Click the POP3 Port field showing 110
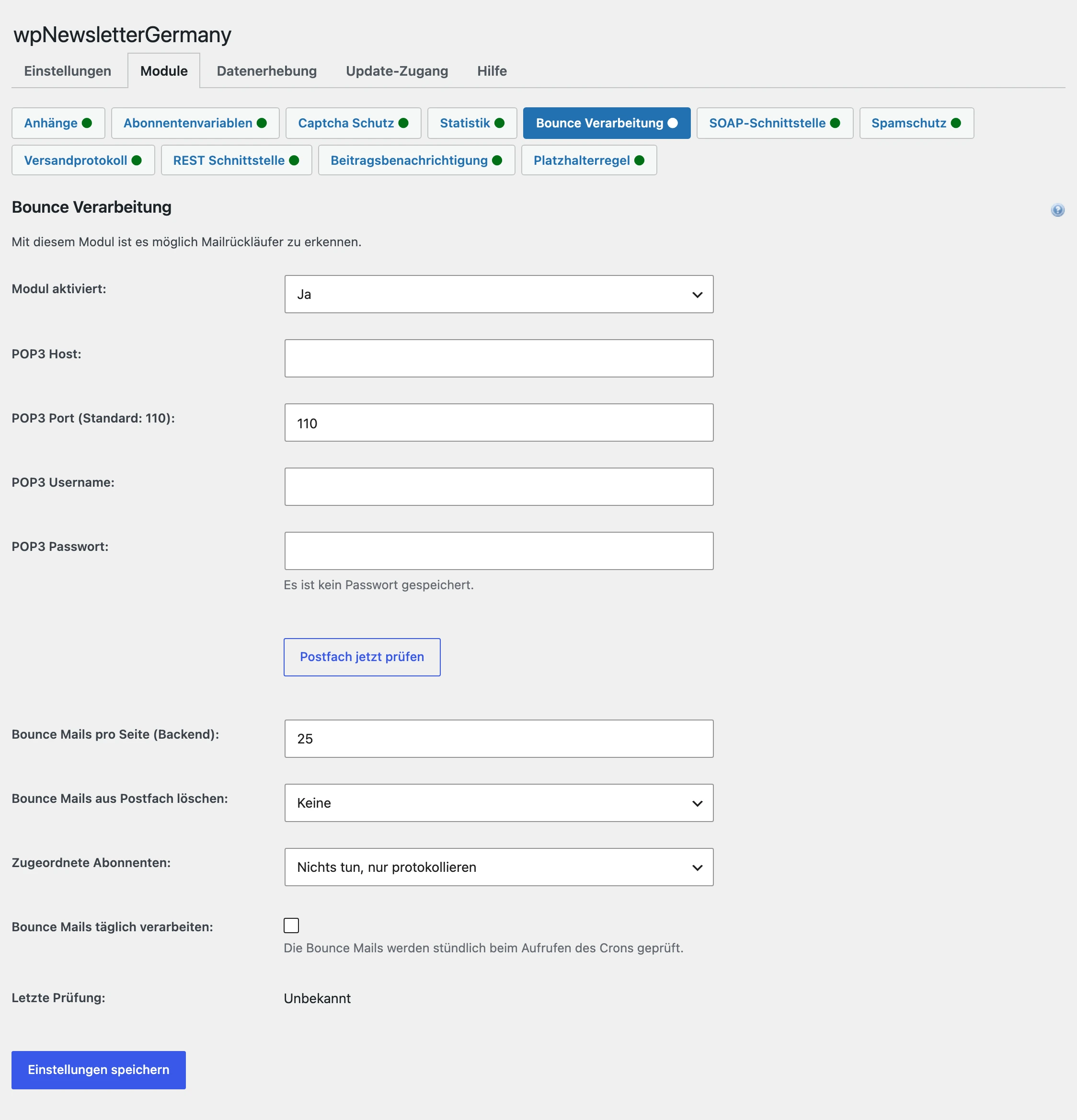The width and height of the screenshot is (1077, 1120). coord(499,423)
